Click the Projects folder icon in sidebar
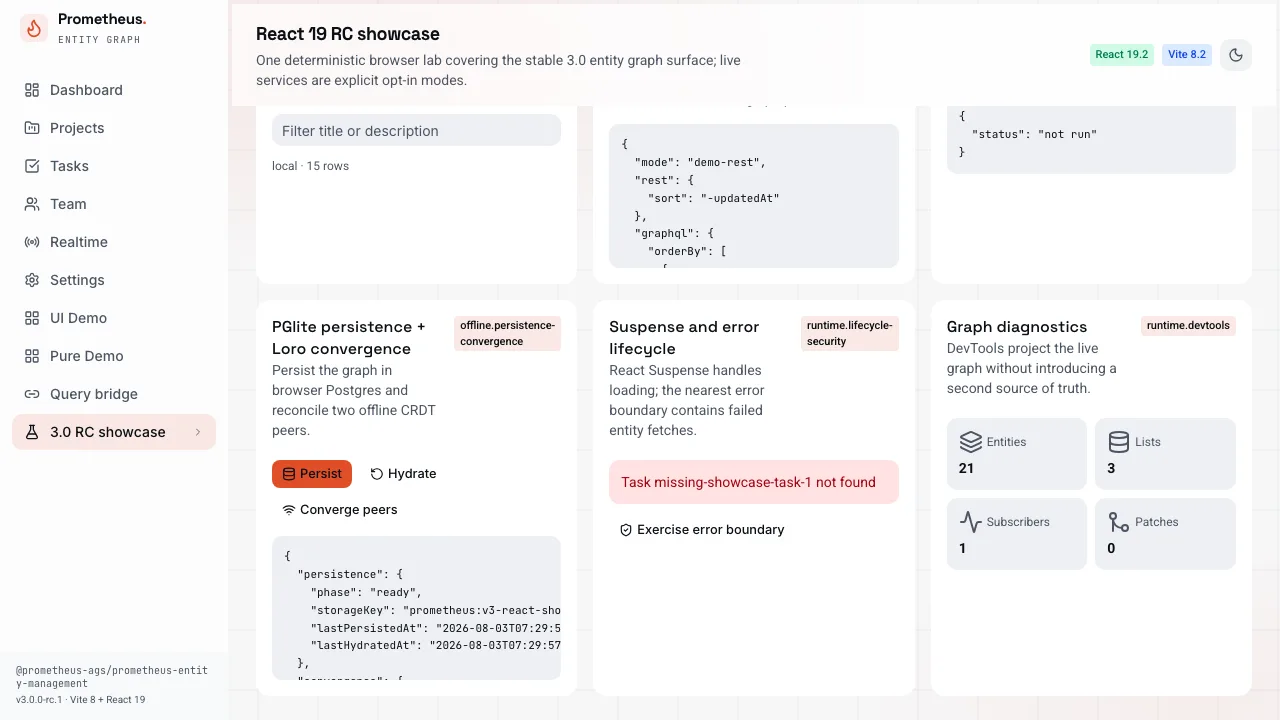The width and height of the screenshot is (1280, 720). pos(32,128)
